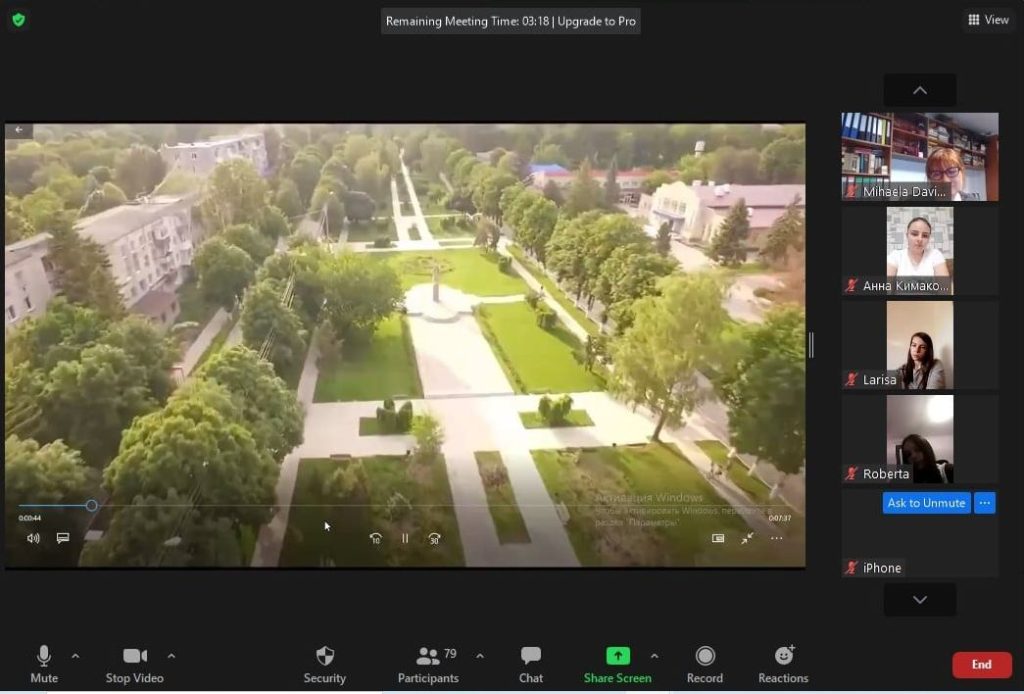
Task: Click the green encryption shield icon
Action: tap(18, 20)
